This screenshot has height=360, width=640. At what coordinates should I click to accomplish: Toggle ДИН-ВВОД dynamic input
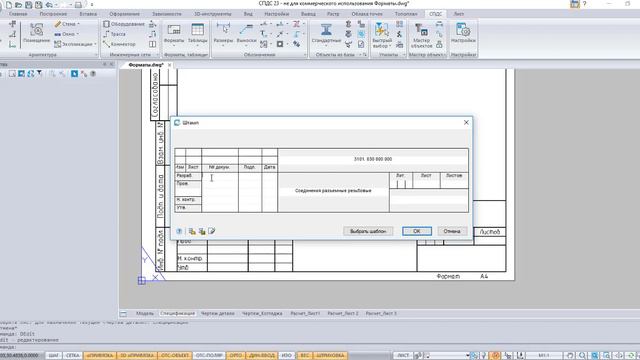click(262, 356)
